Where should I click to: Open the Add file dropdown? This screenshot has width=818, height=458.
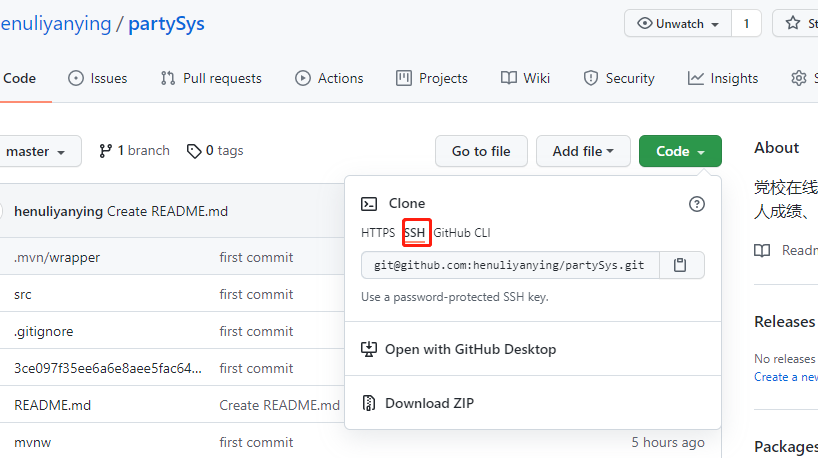tap(583, 151)
